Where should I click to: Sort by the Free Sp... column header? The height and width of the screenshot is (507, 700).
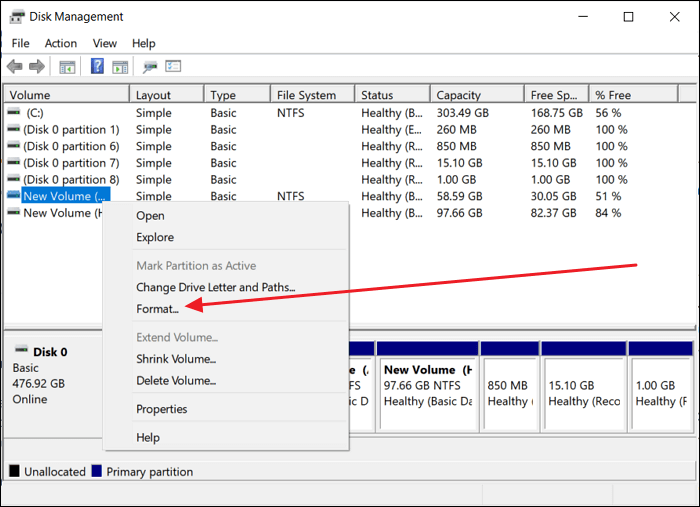557,95
